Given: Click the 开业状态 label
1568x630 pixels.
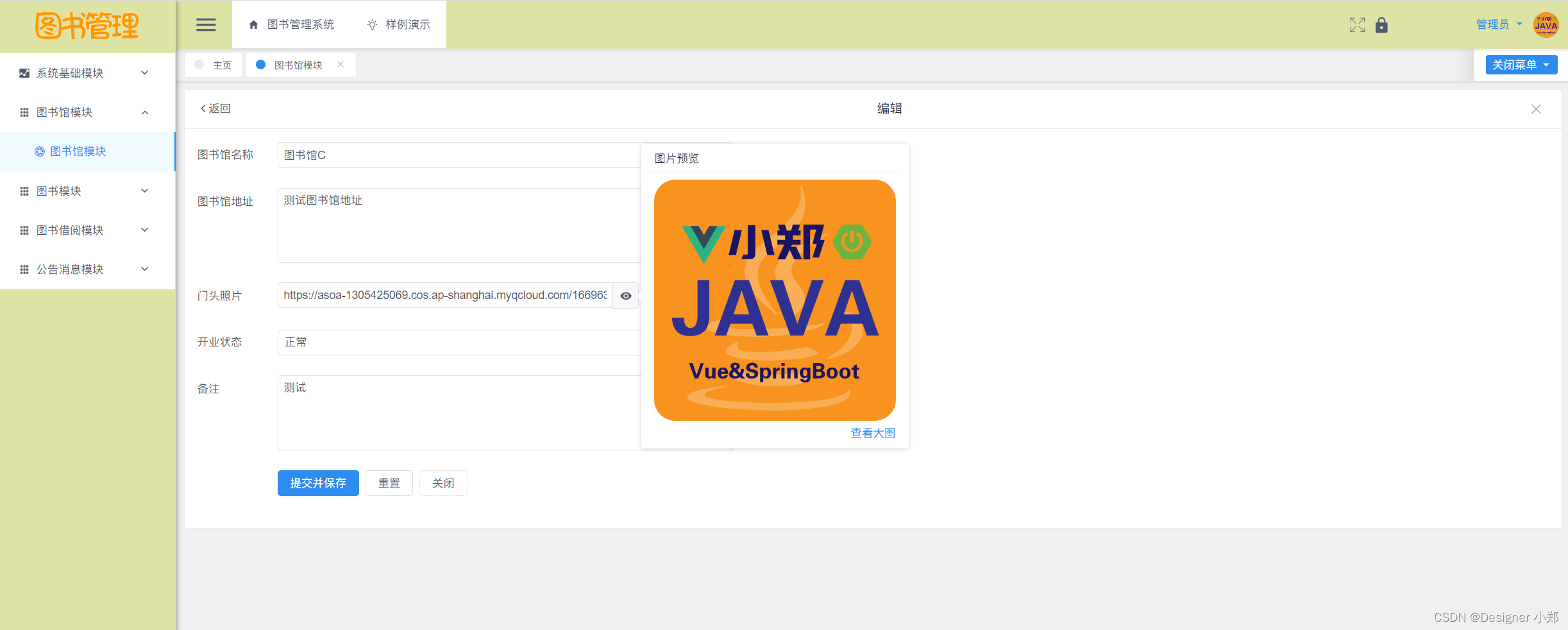Looking at the screenshot, I should click(220, 342).
